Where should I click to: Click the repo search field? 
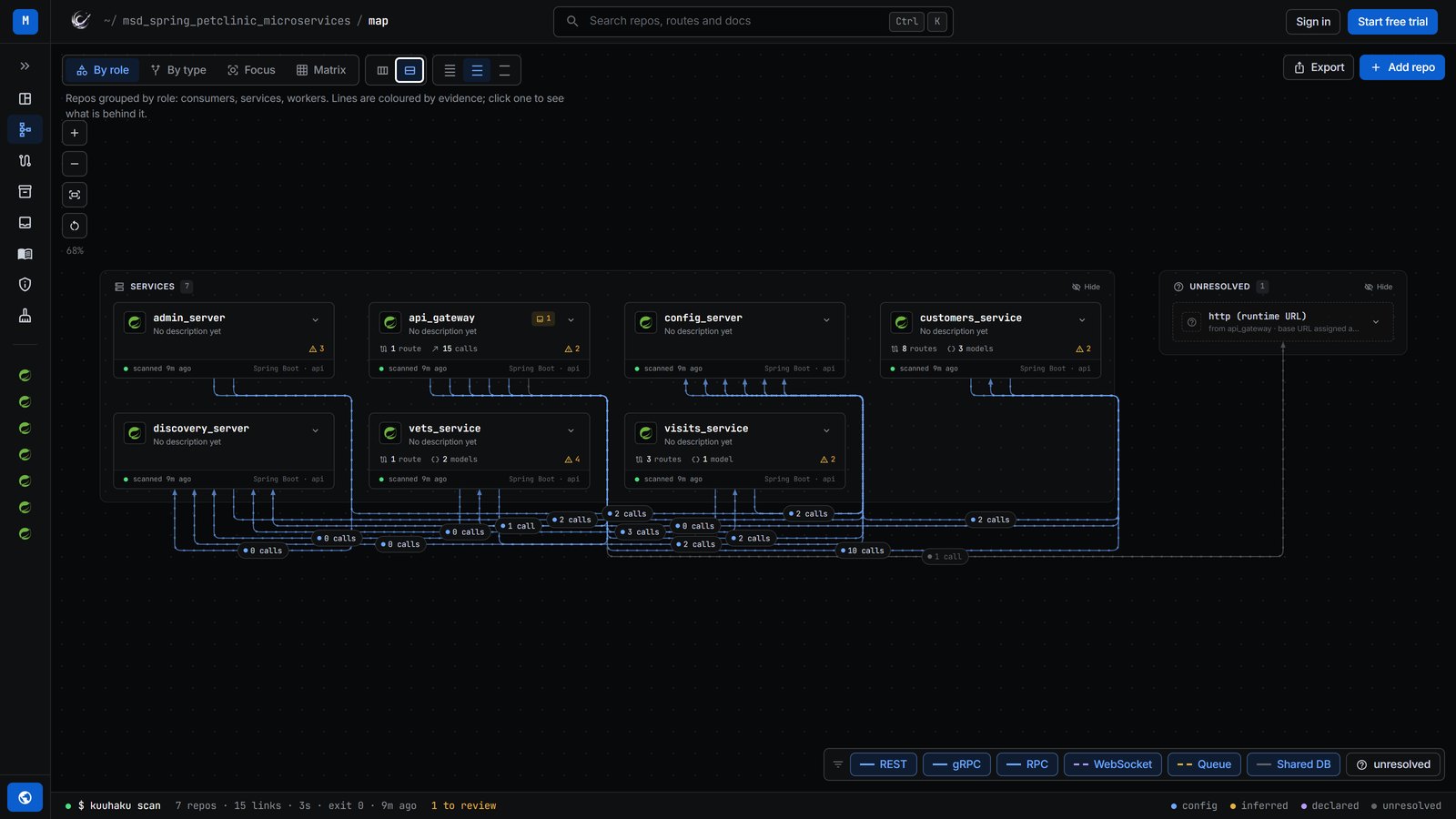(x=753, y=21)
